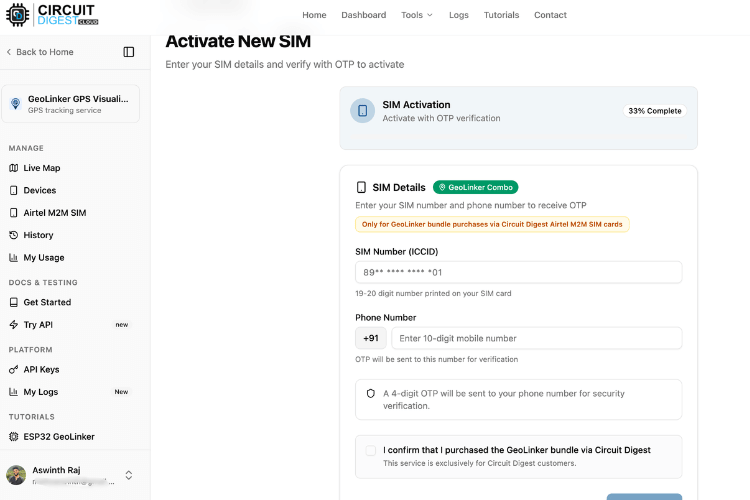Focus the SIM Number (ICCID) field

[518, 272]
